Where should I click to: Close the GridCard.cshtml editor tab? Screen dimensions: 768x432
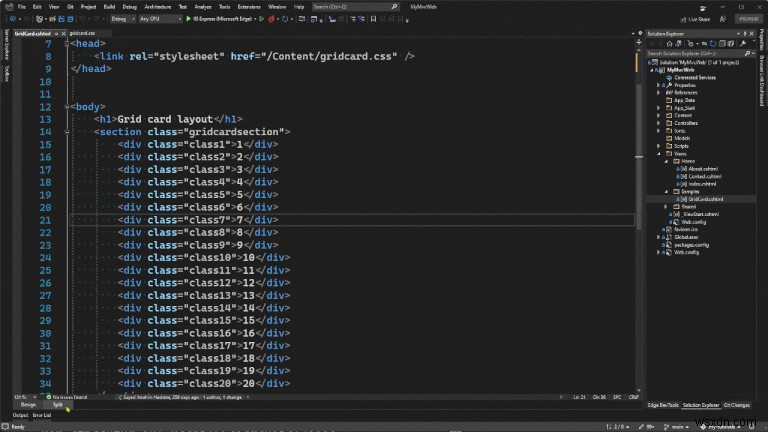pos(63,33)
